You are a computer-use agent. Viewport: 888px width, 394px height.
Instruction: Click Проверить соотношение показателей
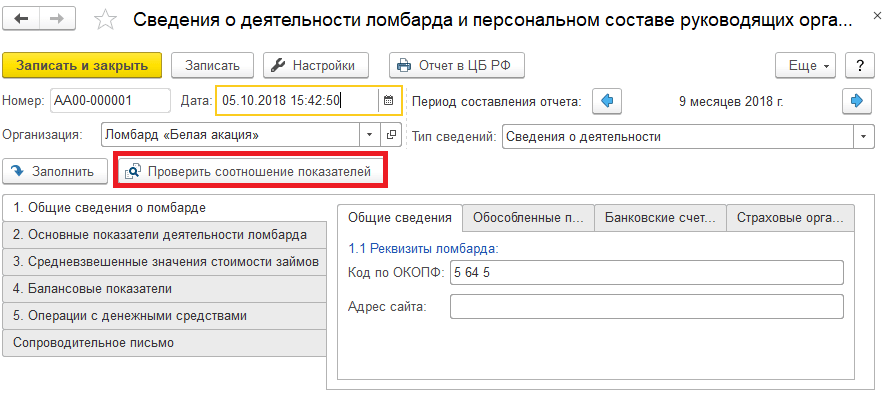[x=250, y=171]
